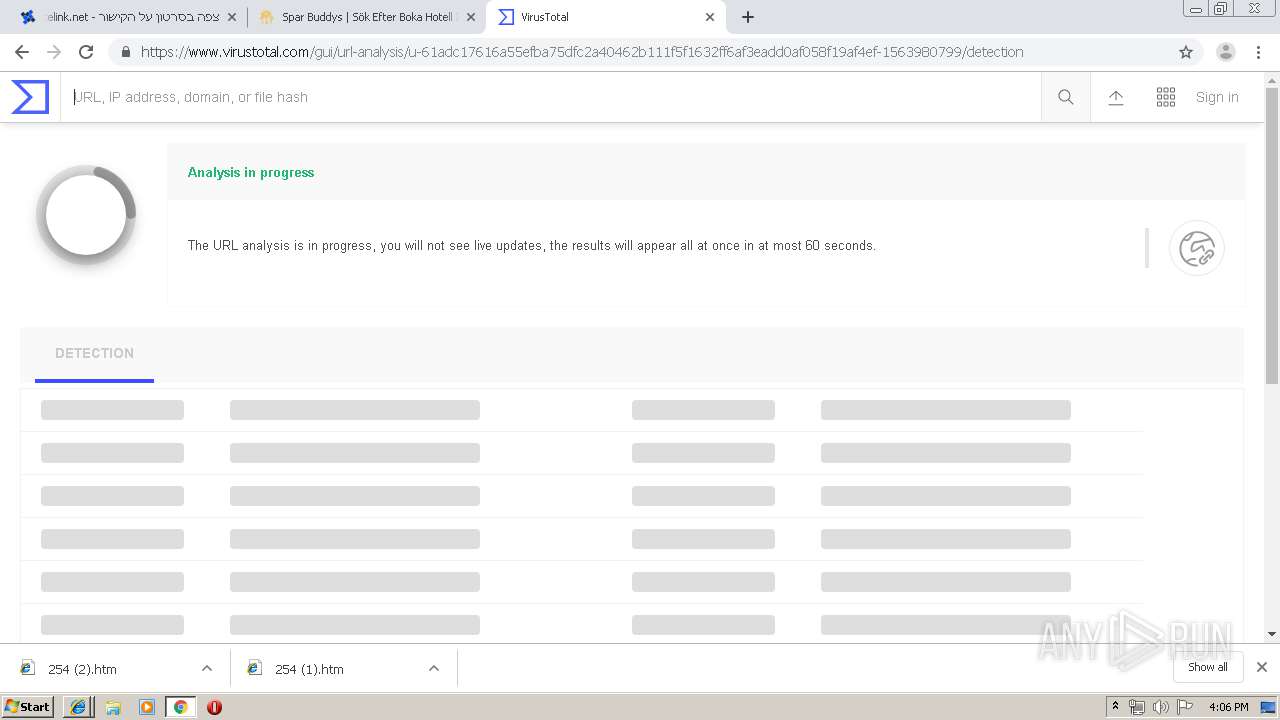This screenshot has width=1280, height=720.
Task: Open media player taskbar icon
Action: (x=147, y=707)
